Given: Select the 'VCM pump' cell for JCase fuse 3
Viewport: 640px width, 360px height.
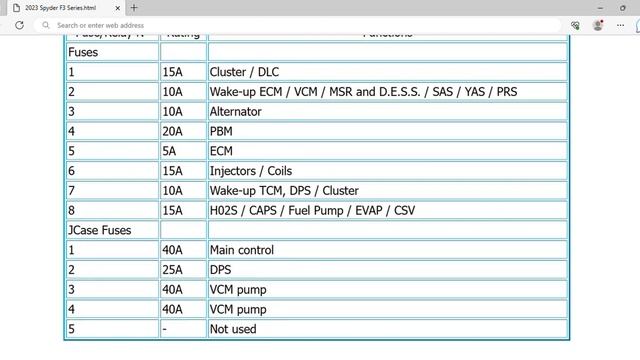Looking at the screenshot, I should pyautogui.click(x=388, y=289).
